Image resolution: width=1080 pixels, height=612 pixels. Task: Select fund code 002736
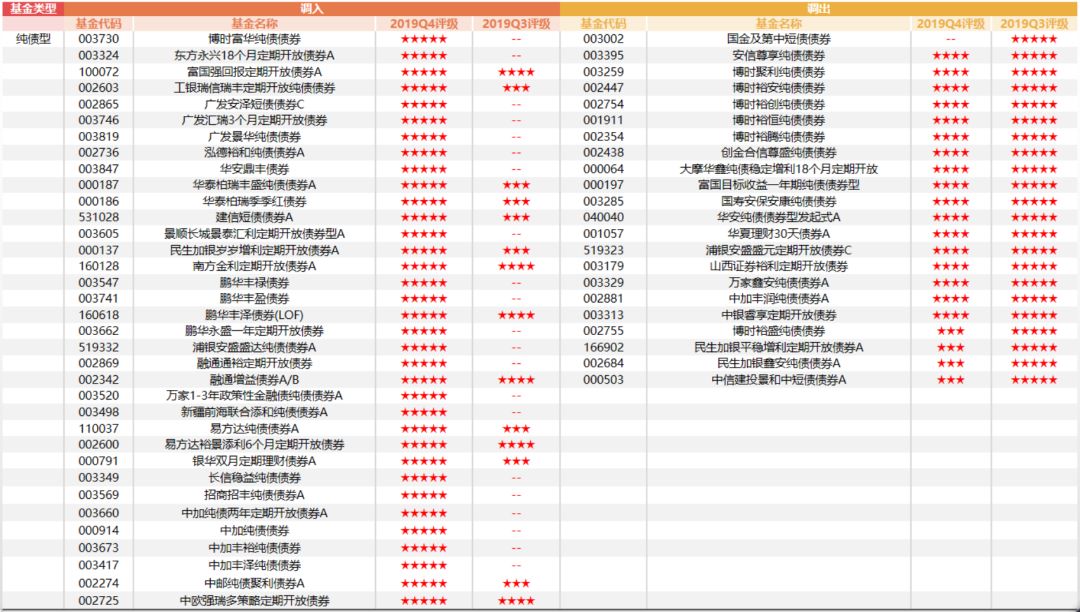98,153
